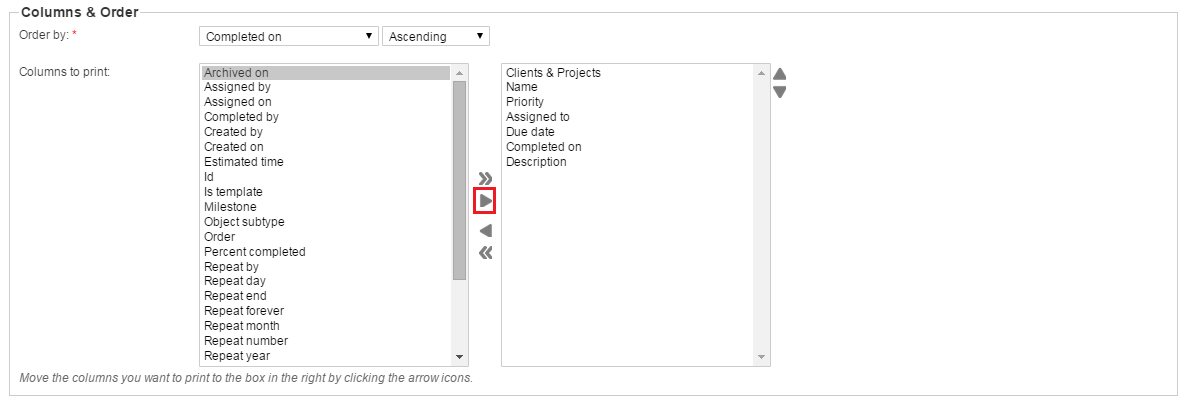The height and width of the screenshot is (409, 1187).
Task: Open the Ascending sort direction dropdown
Action: pos(435,37)
